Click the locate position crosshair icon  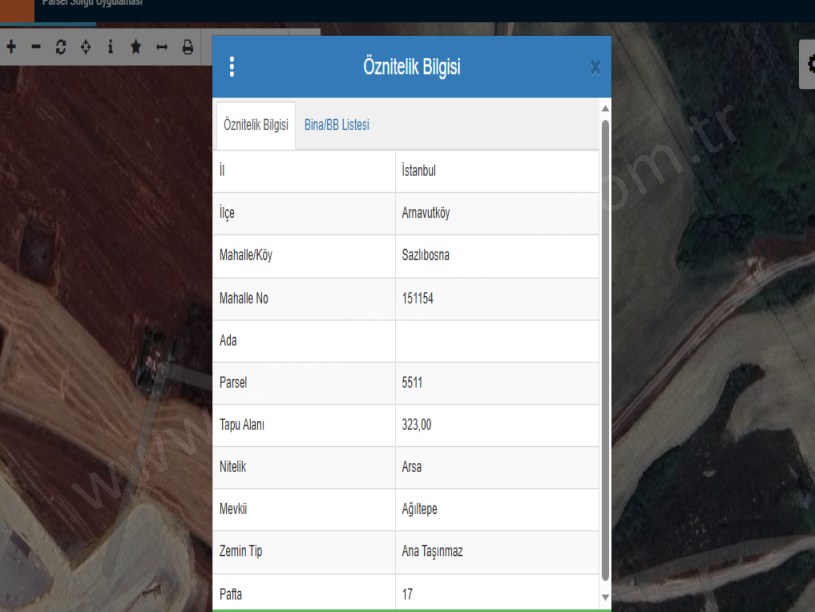pyautogui.click(x=86, y=47)
